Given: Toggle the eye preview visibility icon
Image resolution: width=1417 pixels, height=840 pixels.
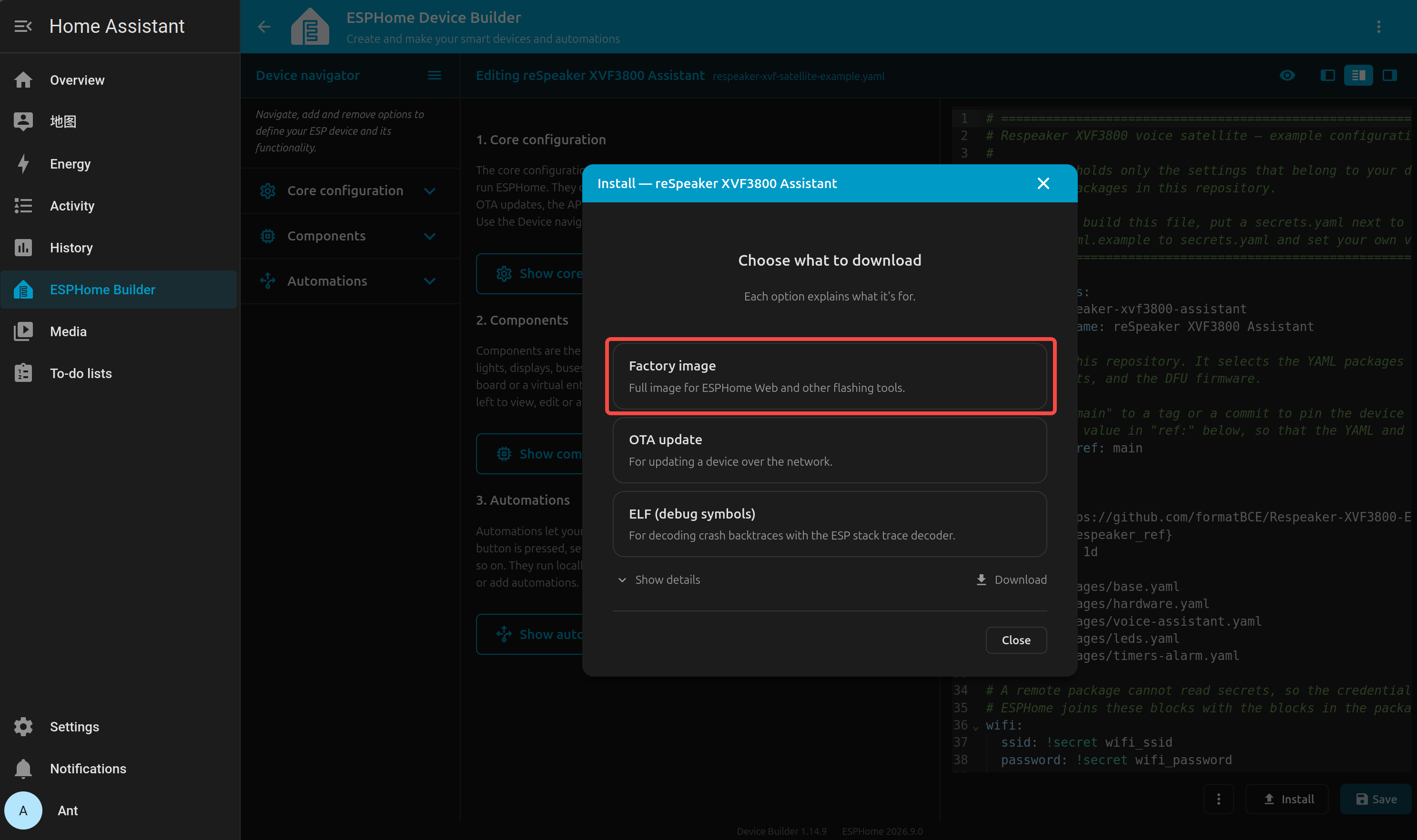Looking at the screenshot, I should pyautogui.click(x=1287, y=75).
